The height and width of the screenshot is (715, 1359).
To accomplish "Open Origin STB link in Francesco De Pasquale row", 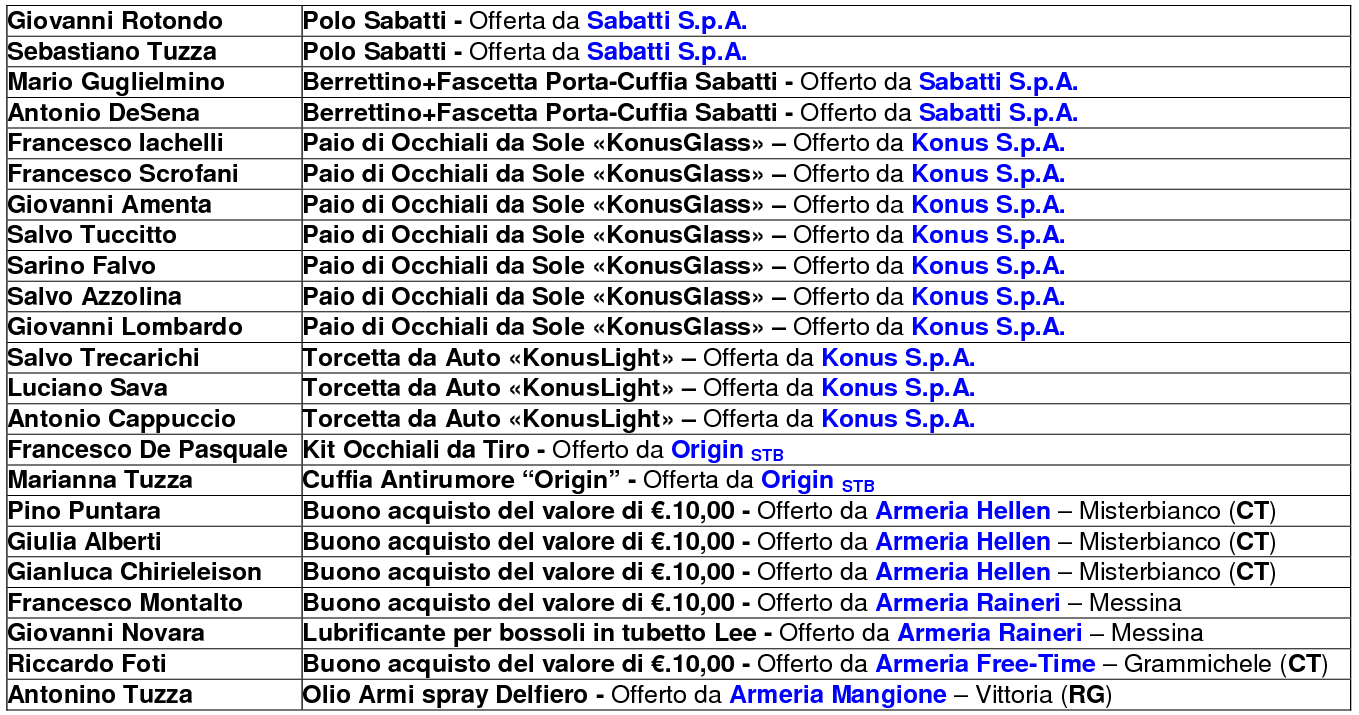I will pyautogui.click(x=727, y=450).
